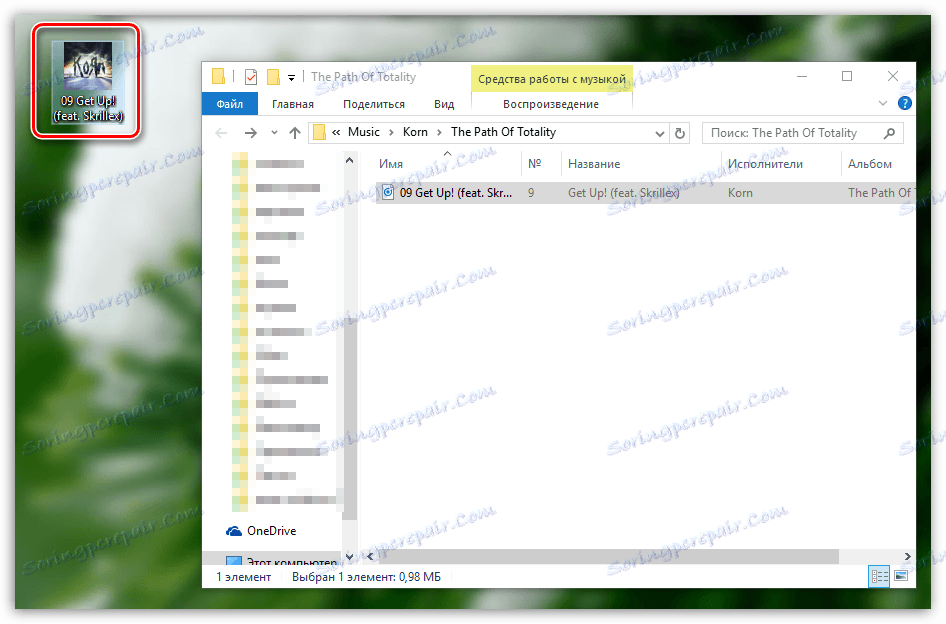
Task: Switch to details view in status bar
Action: click(x=879, y=576)
